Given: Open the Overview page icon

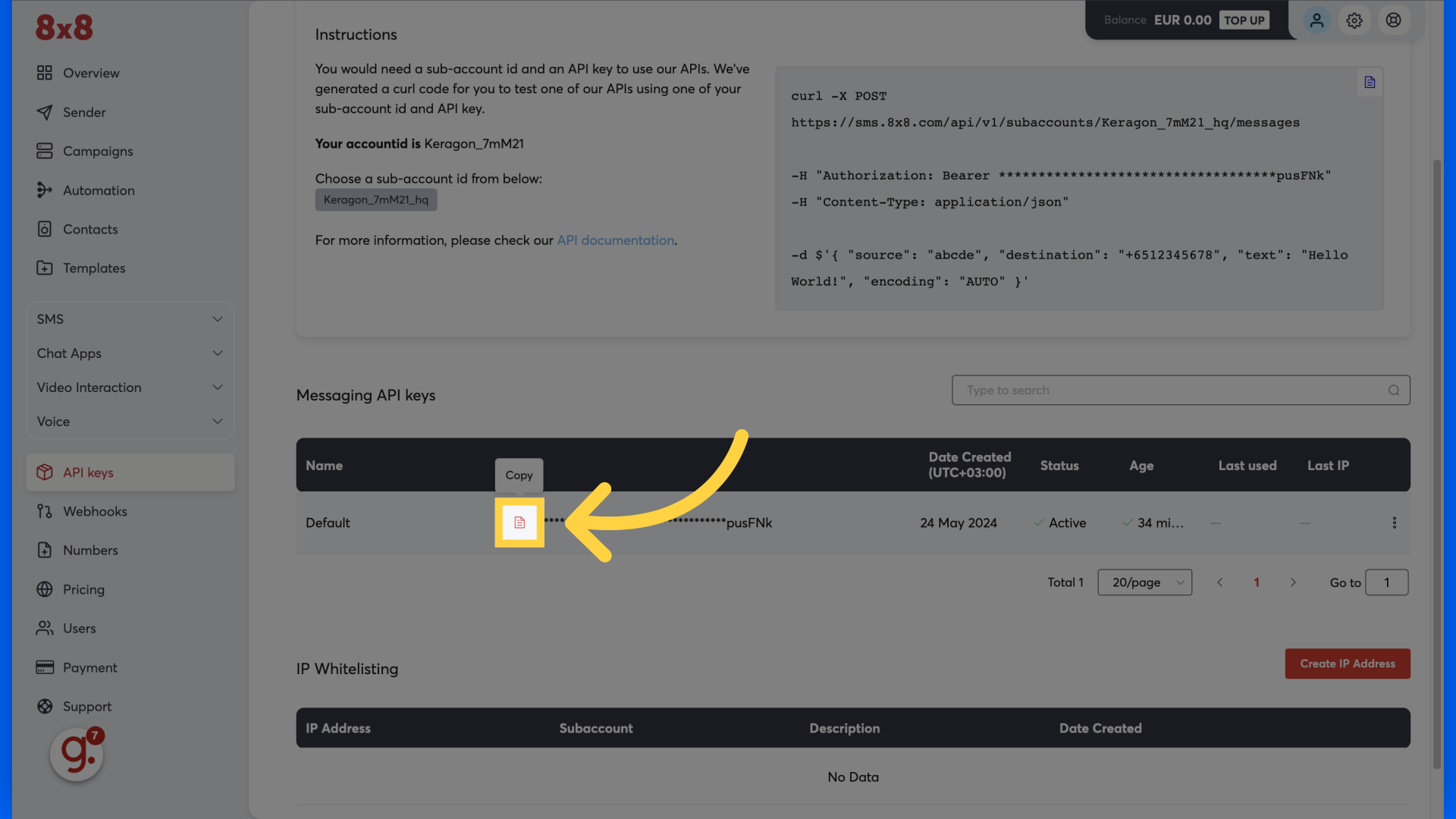Looking at the screenshot, I should coord(45,73).
